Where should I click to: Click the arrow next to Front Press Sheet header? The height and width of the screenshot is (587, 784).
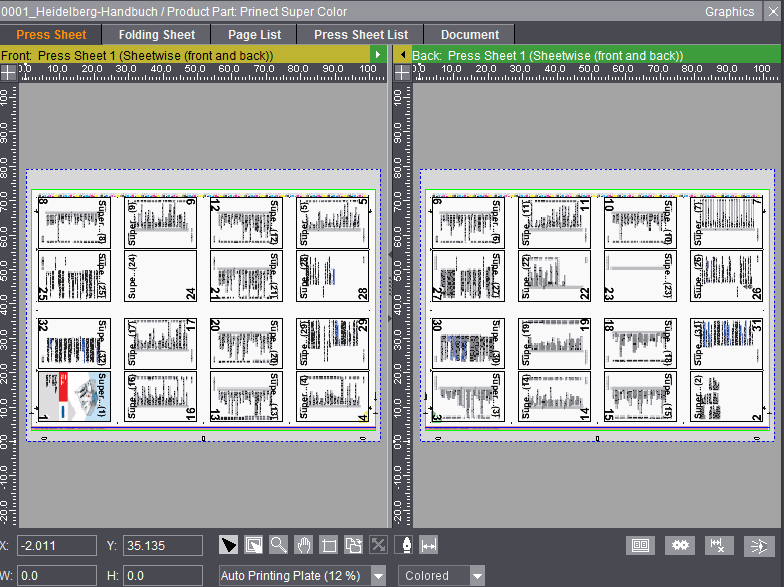click(377, 54)
